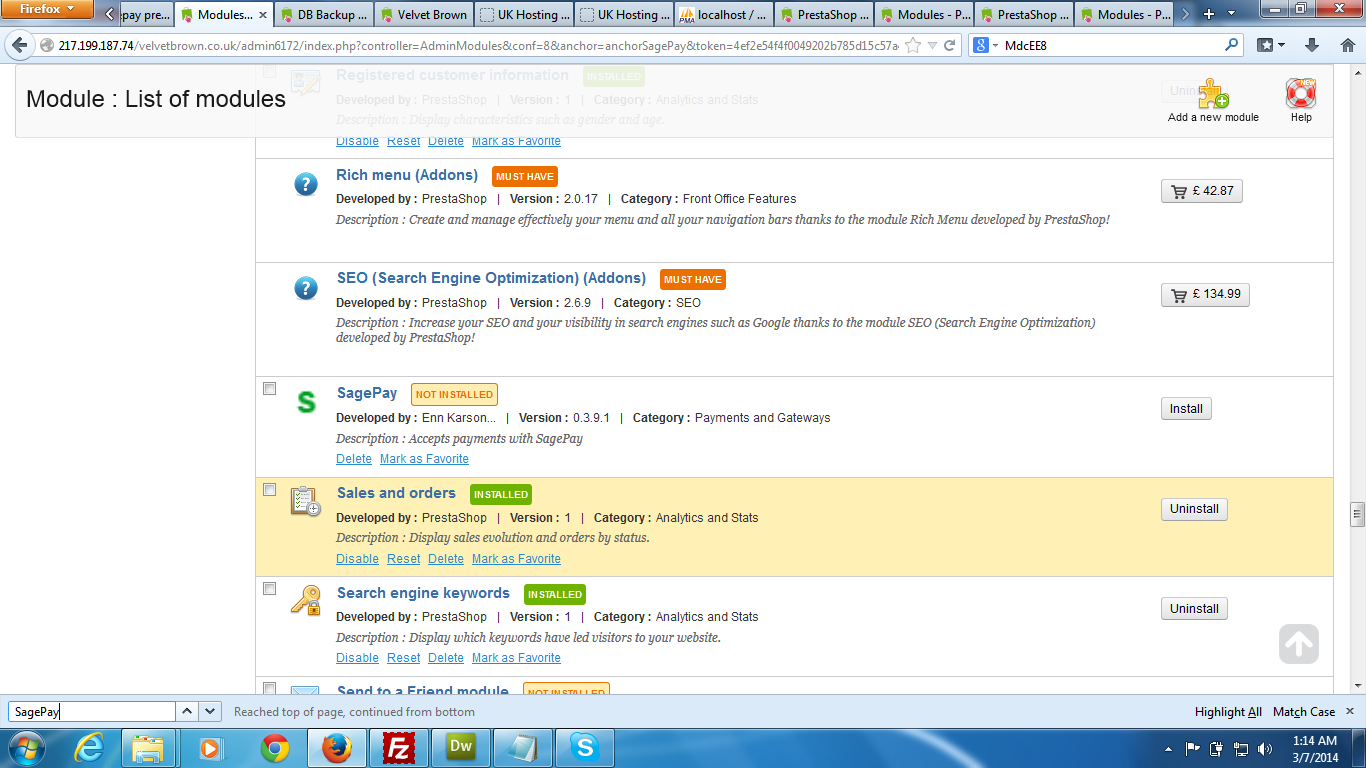This screenshot has height=768, width=1366.
Task: Click the volume speaker tray icon
Action: click(x=1265, y=748)
